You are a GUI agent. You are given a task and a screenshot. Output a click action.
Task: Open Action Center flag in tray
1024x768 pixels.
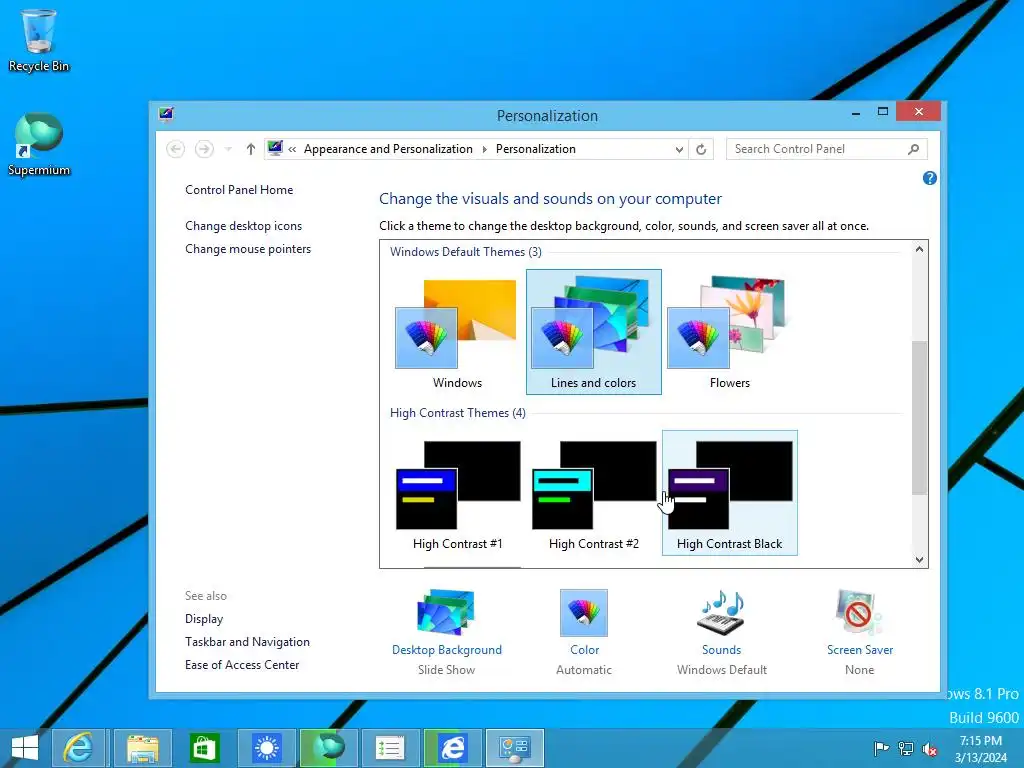(x=881, y=748)
